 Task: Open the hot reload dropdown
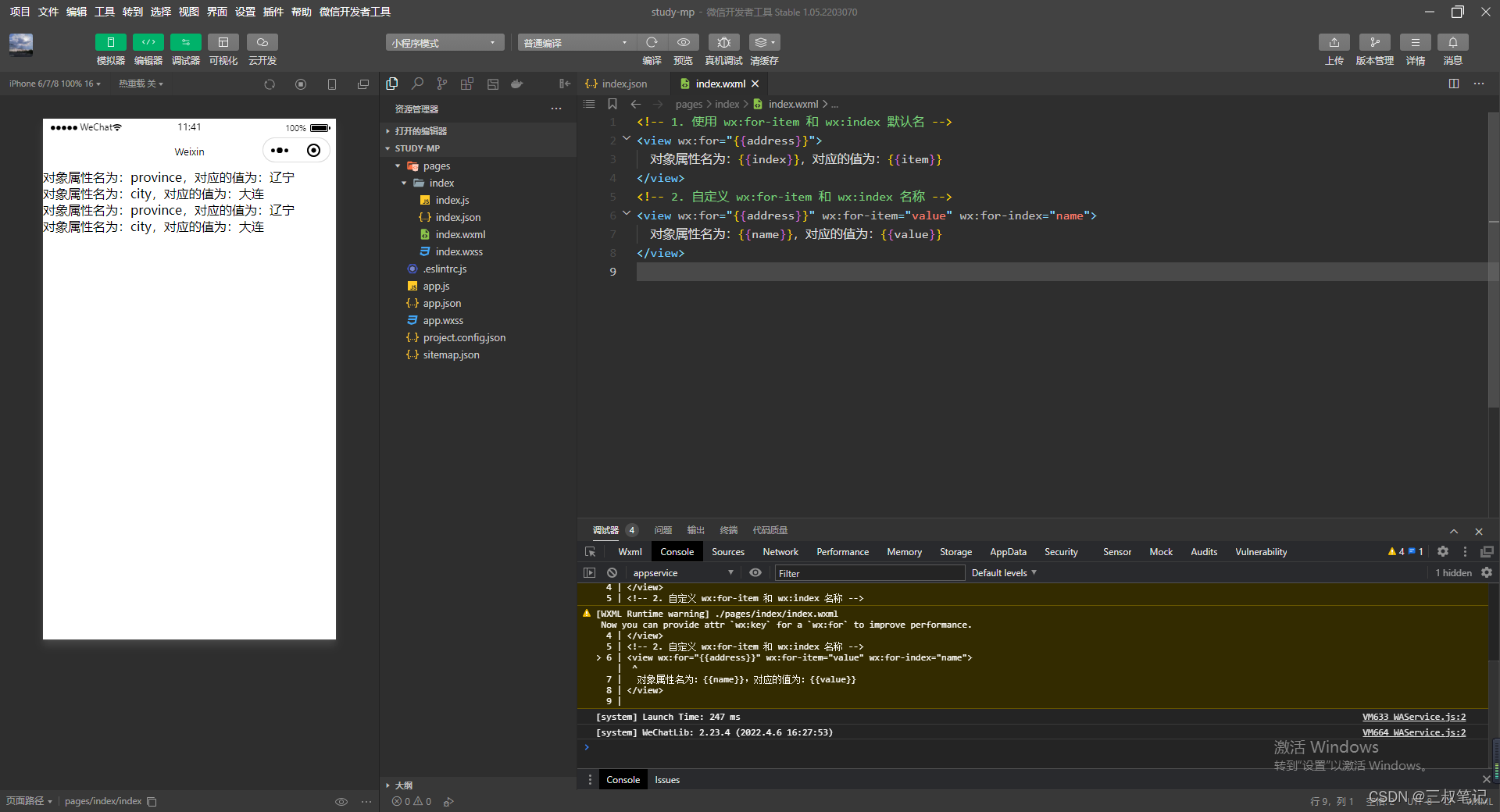click(141, 84)
